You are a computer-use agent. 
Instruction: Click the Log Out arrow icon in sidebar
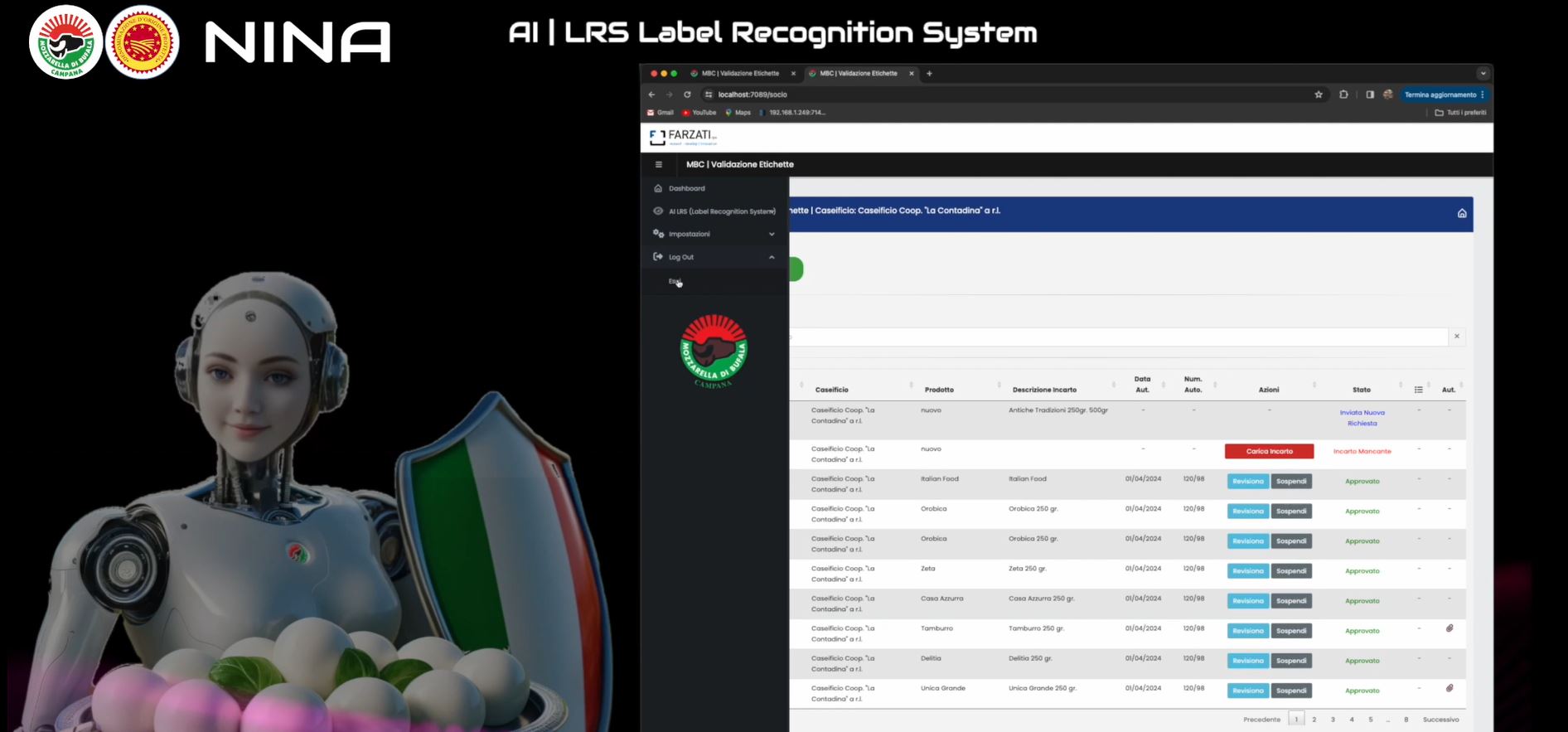click(x=658, y=257)
